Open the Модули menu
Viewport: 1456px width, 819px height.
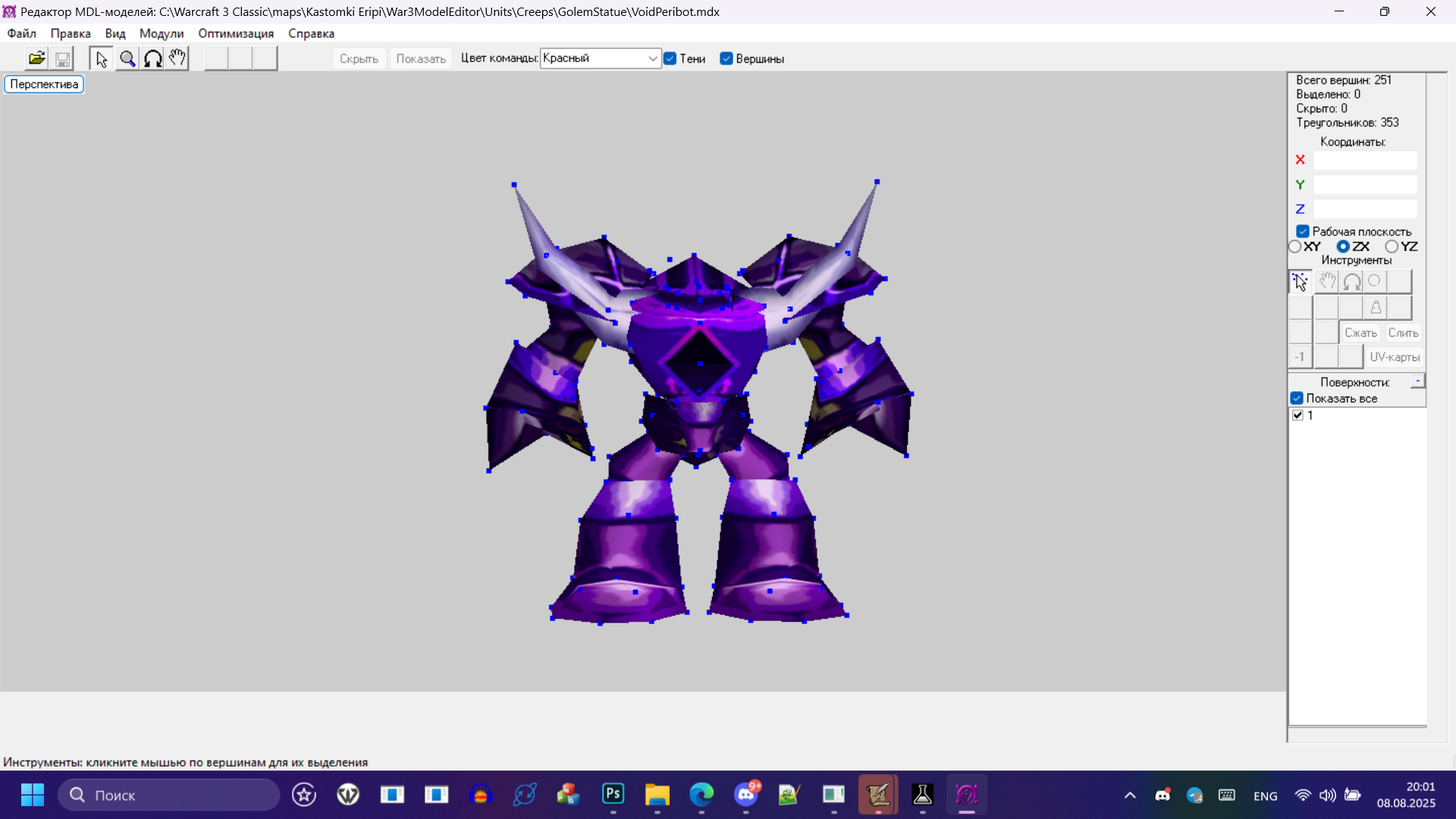tap(162, 33)
